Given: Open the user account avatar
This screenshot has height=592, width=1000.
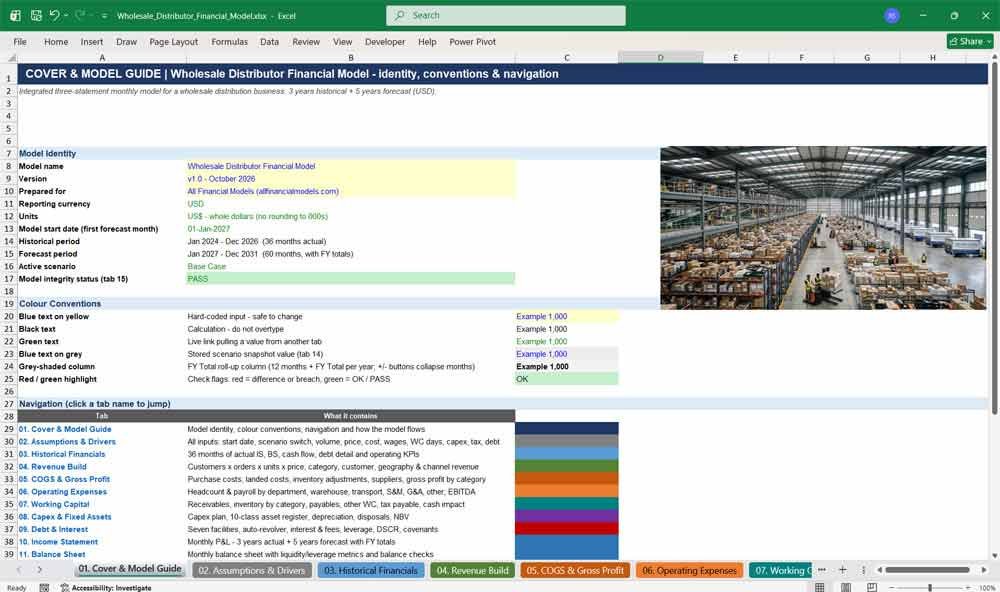Looking at the screenshot, I should click(892, 16).
